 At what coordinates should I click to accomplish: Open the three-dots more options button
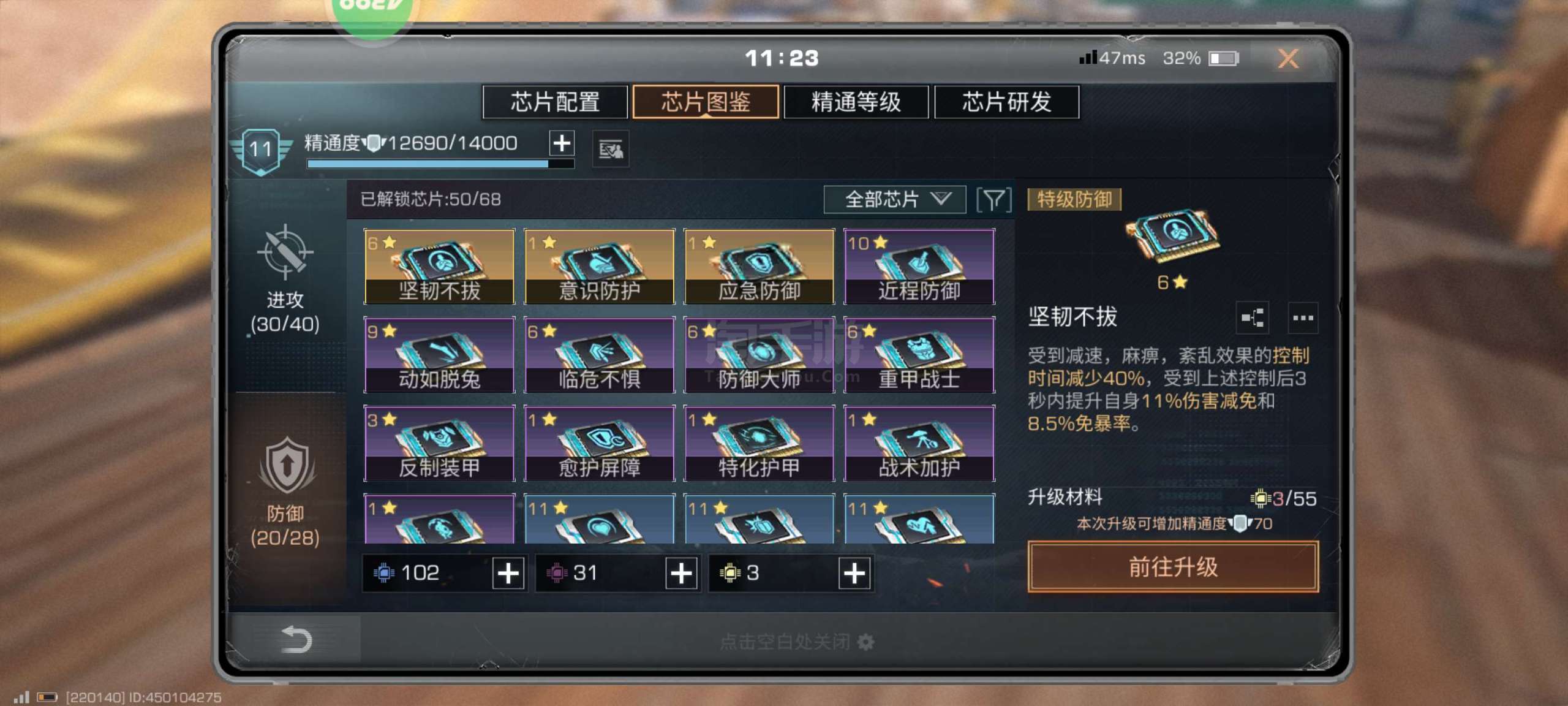click(1302, 317)
